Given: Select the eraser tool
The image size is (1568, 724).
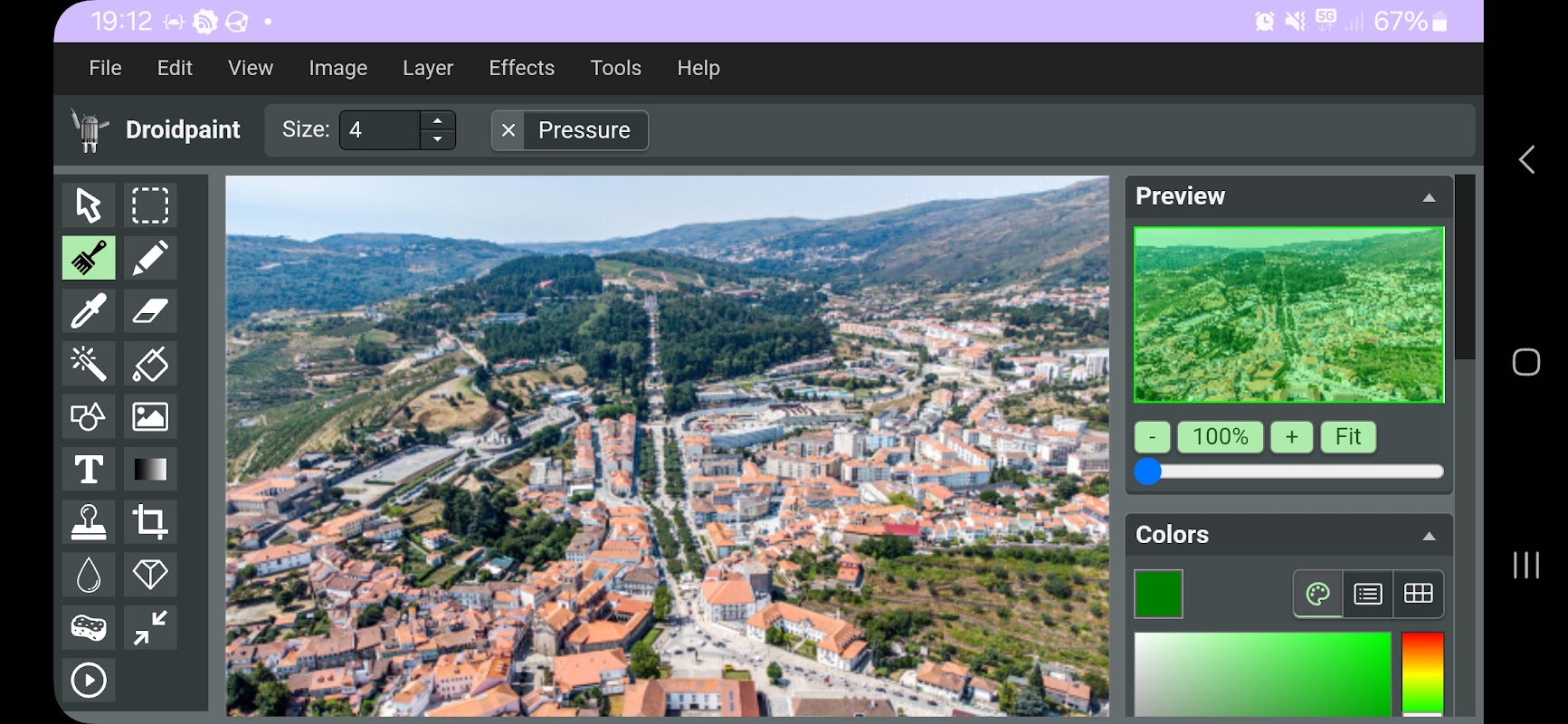Looking at the screenshot, I should point(150,311).
